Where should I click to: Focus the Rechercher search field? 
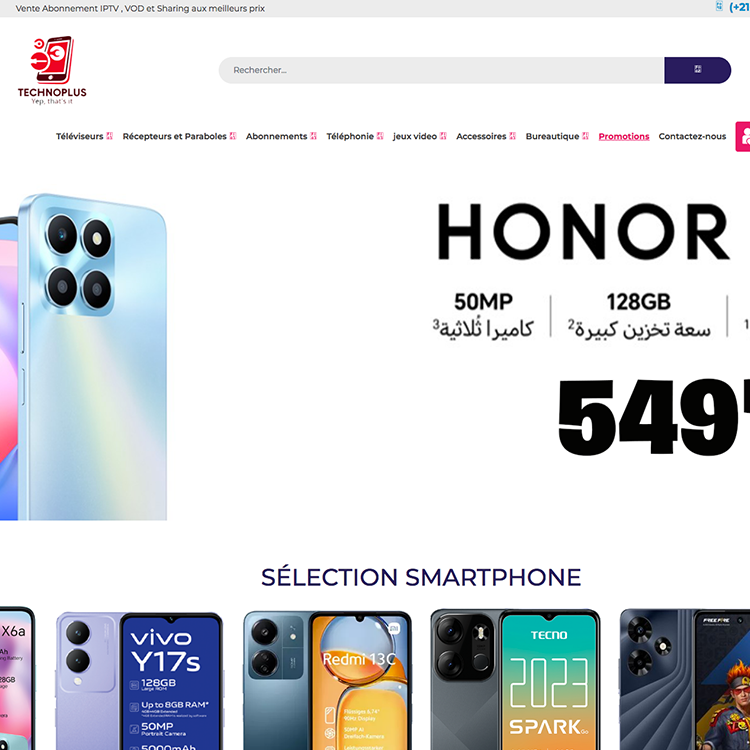[441, 70]
